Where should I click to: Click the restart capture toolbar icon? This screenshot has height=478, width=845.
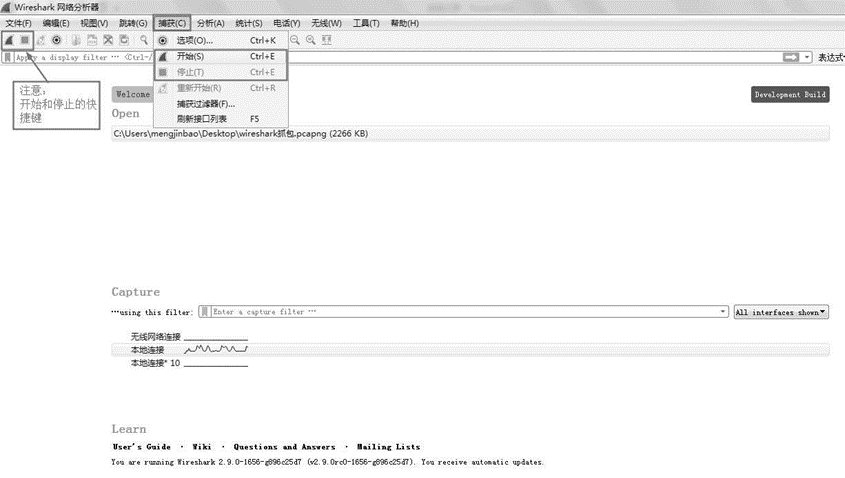(41, 40)
